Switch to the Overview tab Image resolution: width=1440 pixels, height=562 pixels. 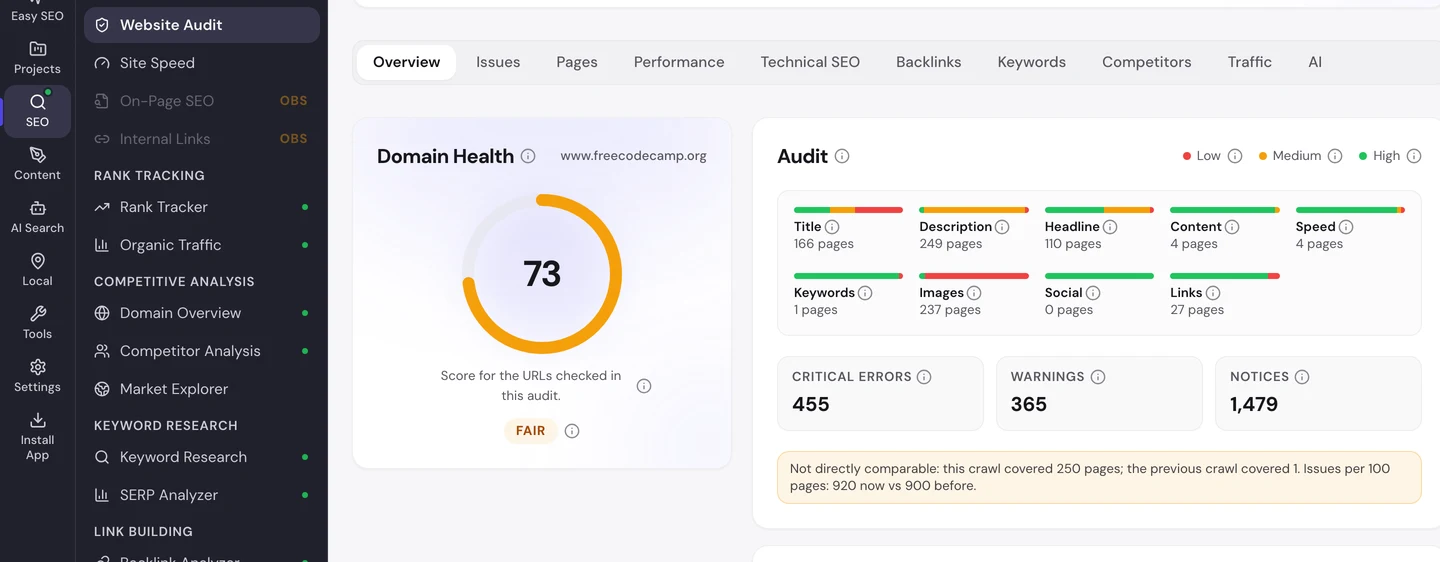[406, 62]
